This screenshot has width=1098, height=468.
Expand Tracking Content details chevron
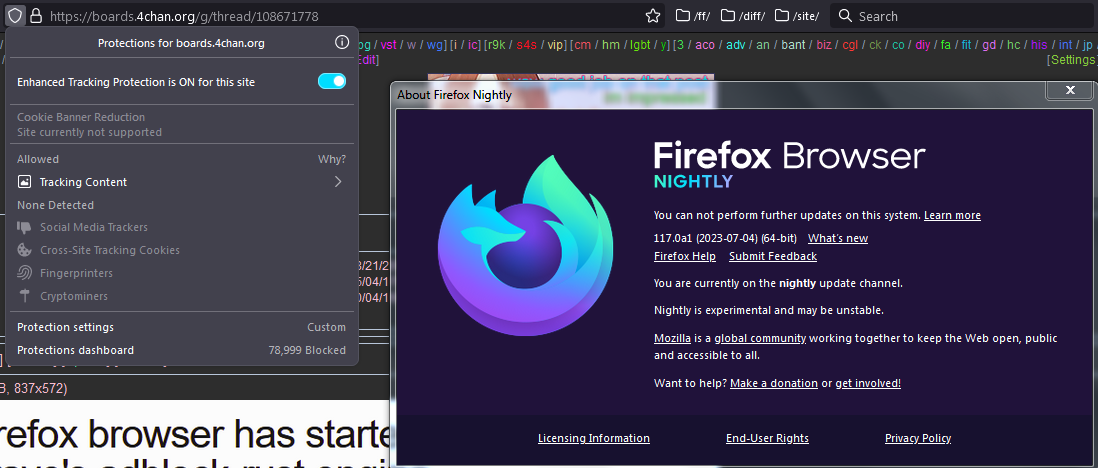tap(338, 181)
